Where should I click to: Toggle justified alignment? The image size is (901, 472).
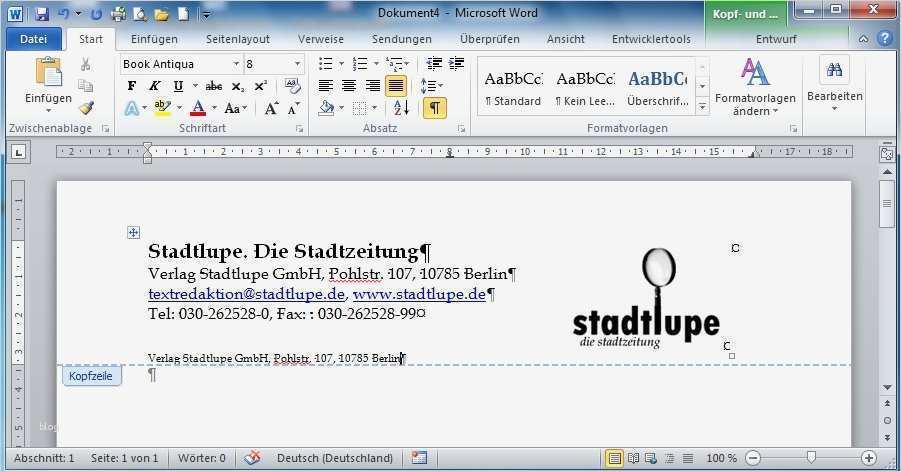point(396,86)
